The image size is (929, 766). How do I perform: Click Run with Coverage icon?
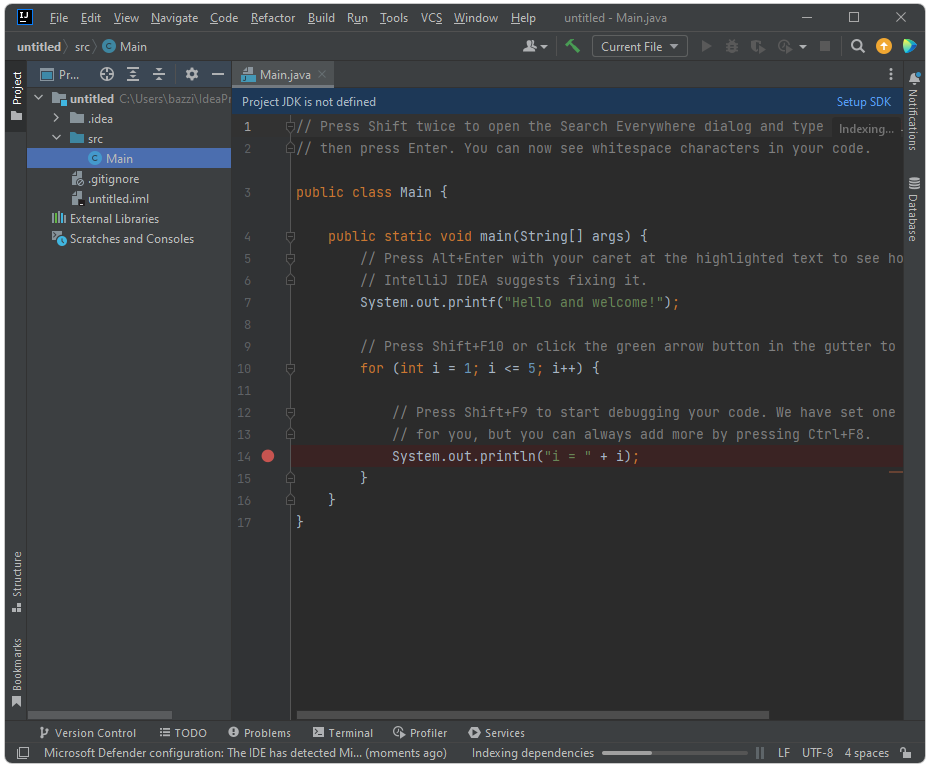[757, 46]
